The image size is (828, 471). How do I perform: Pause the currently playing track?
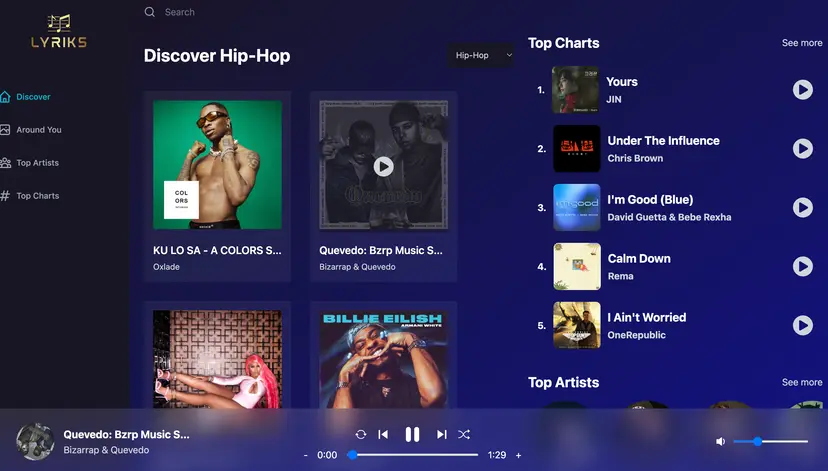412,434
